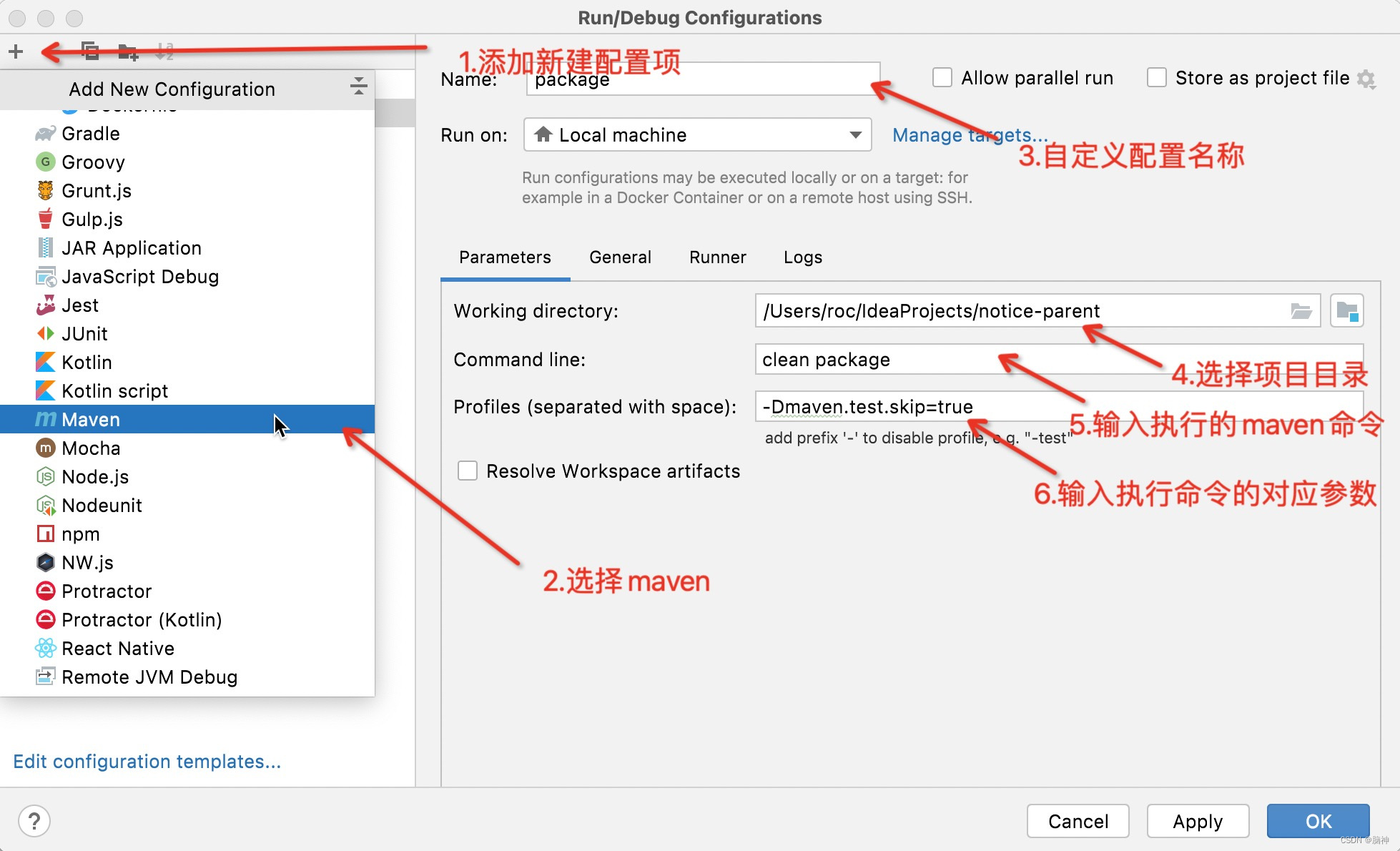Click the gear icon beside Store as project file
The height and width of the screenshot is (851, 1400).
1366,79
